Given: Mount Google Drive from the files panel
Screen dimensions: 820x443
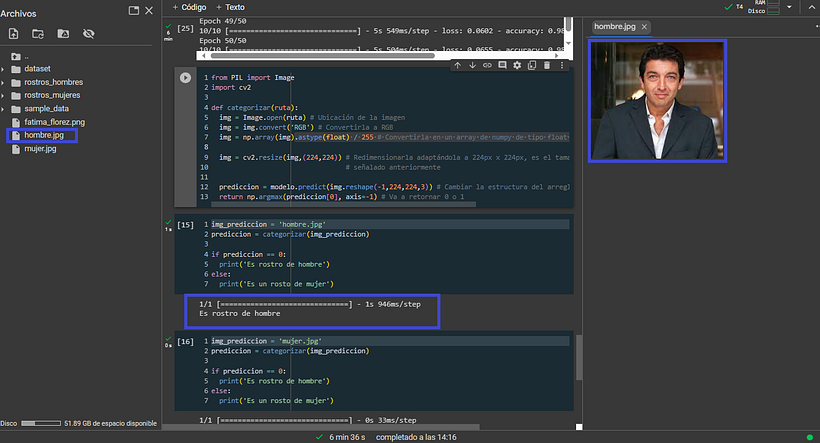Looking at the screenshot, I should [x=63, y=33].
